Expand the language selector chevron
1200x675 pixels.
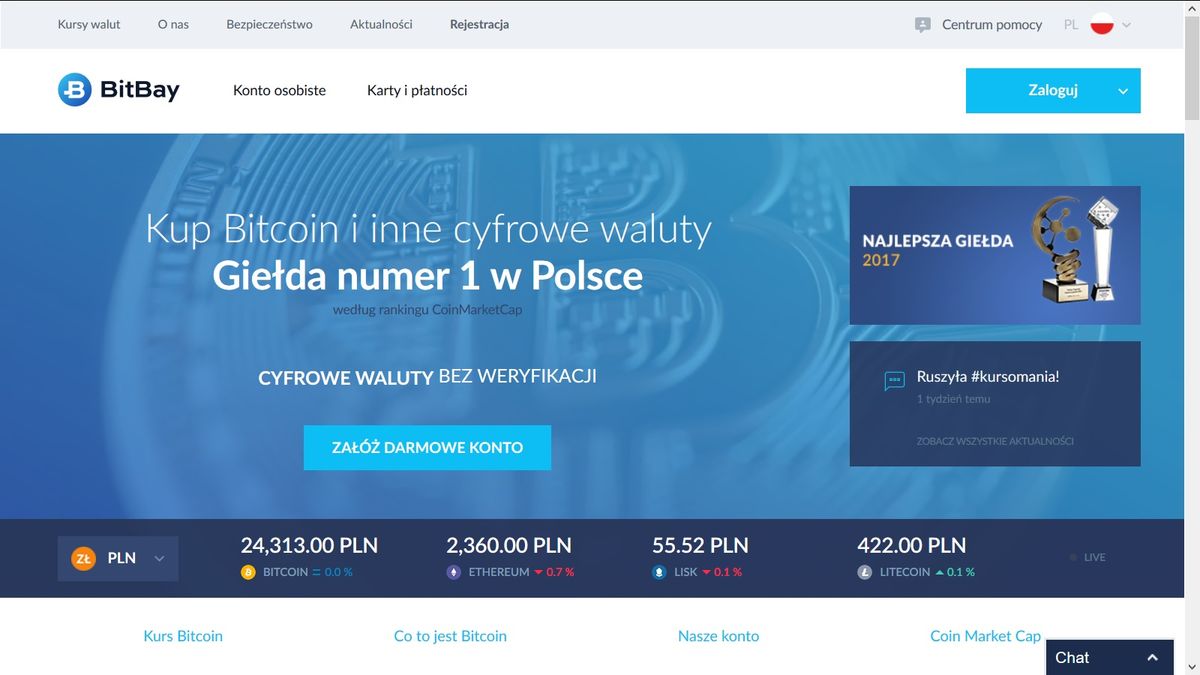(x=1126, y=25)
